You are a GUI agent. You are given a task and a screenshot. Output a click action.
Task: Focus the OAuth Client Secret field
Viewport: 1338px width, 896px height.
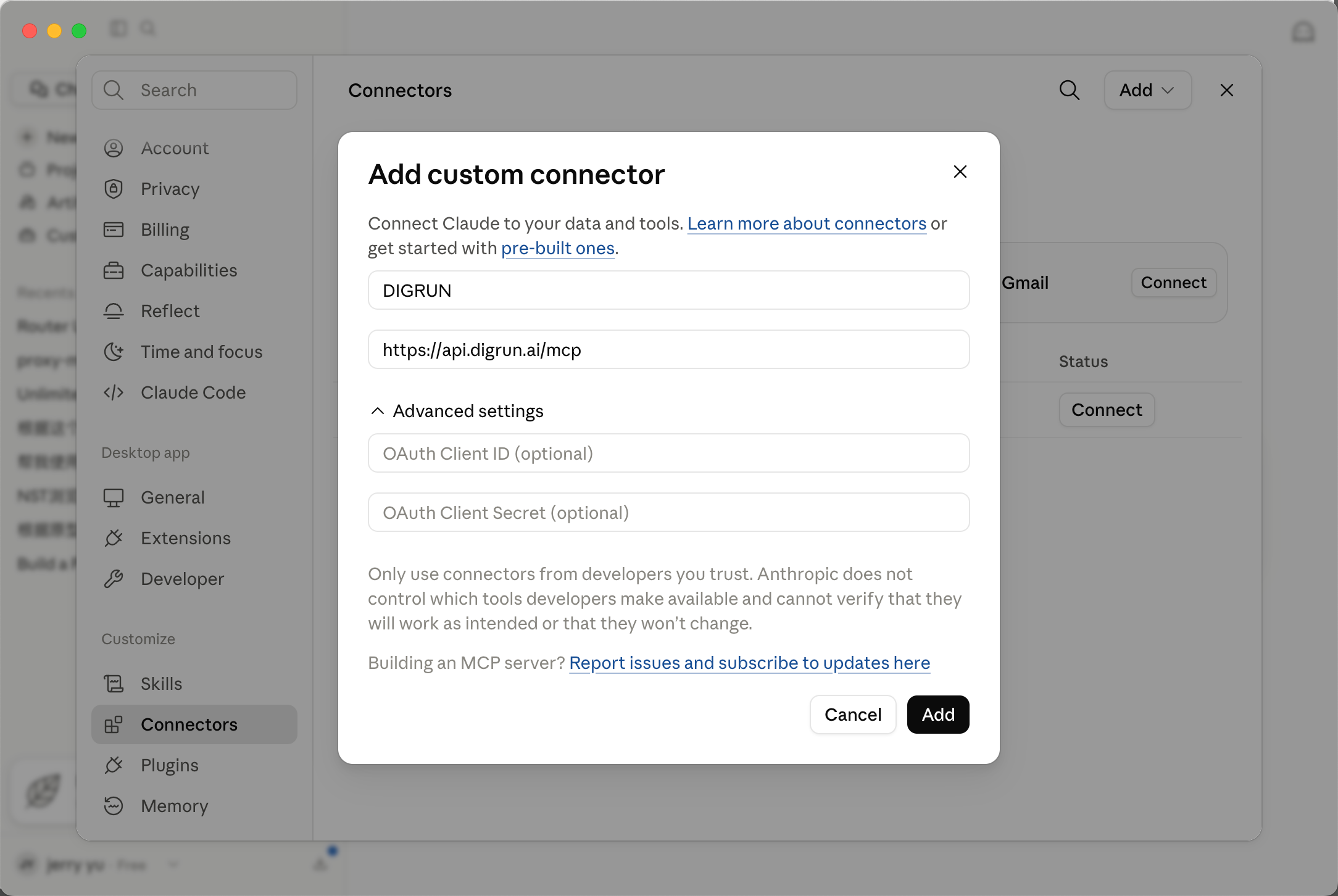pyautogui.click(x=669, y=512)
